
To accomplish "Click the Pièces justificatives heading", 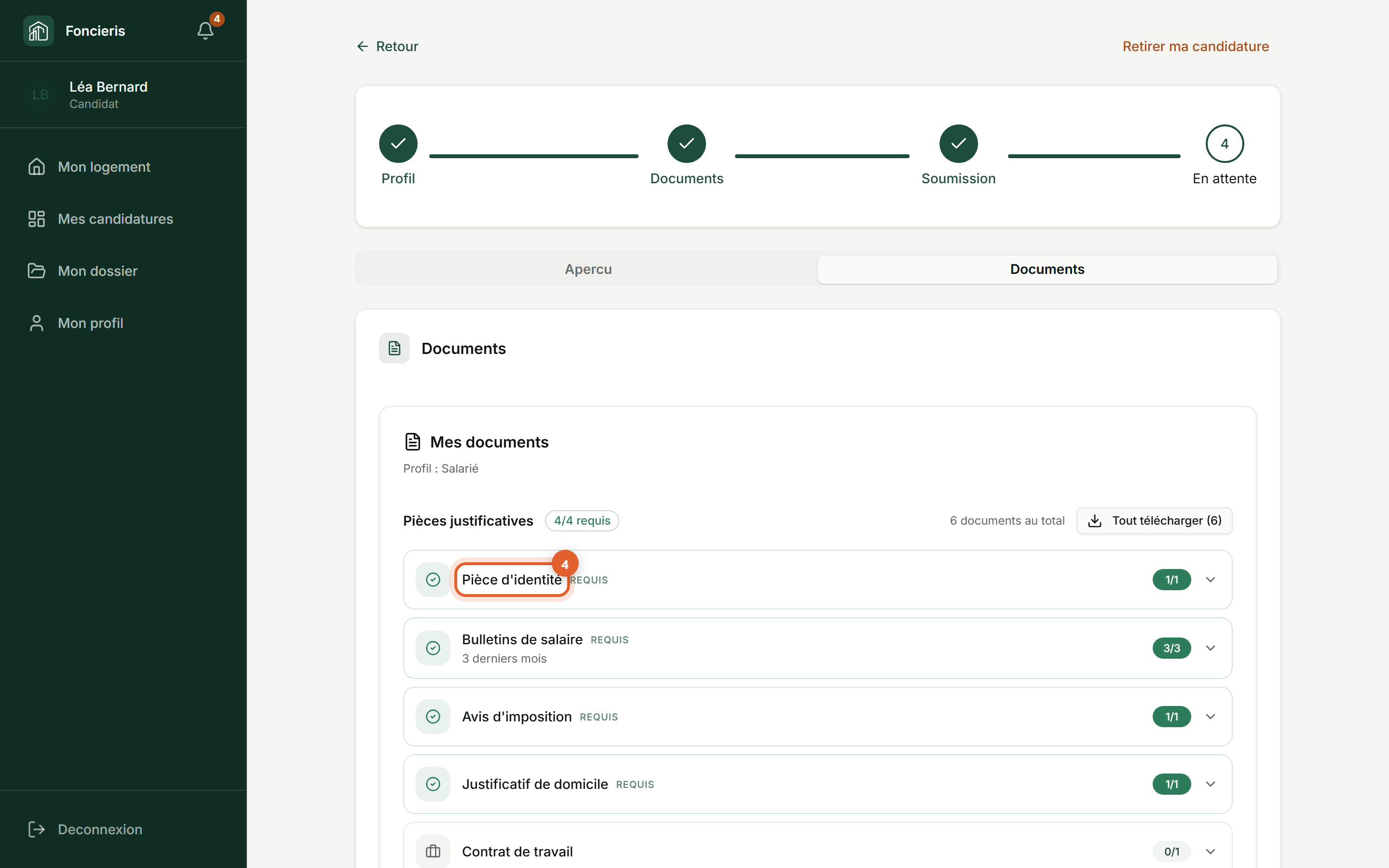I will point(468,521).
